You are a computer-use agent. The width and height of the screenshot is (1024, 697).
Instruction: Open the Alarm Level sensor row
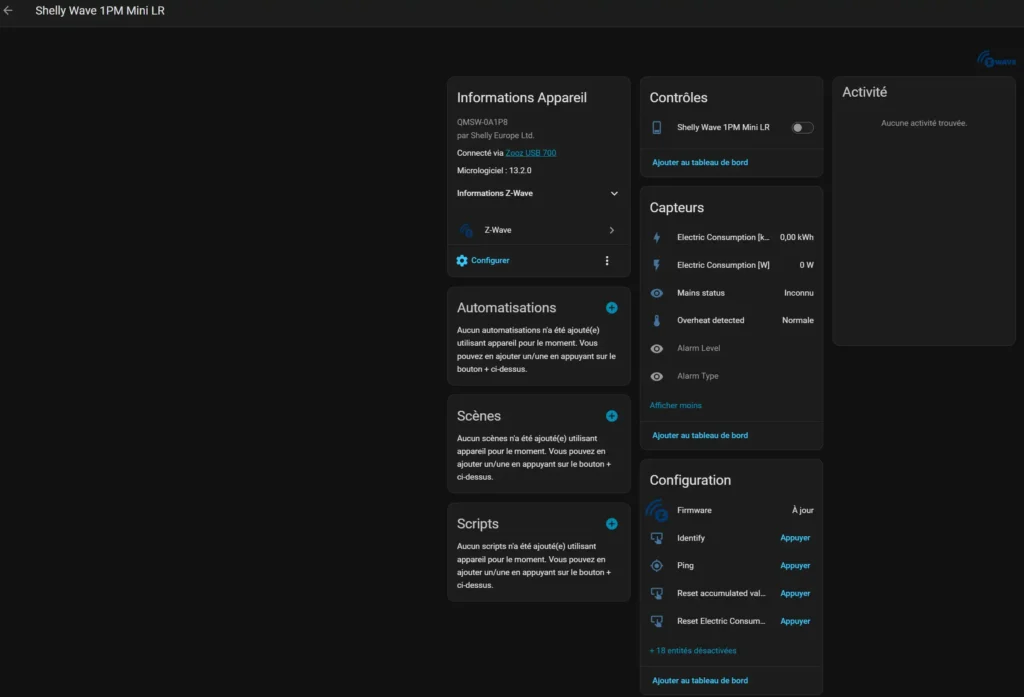[731, 349]
